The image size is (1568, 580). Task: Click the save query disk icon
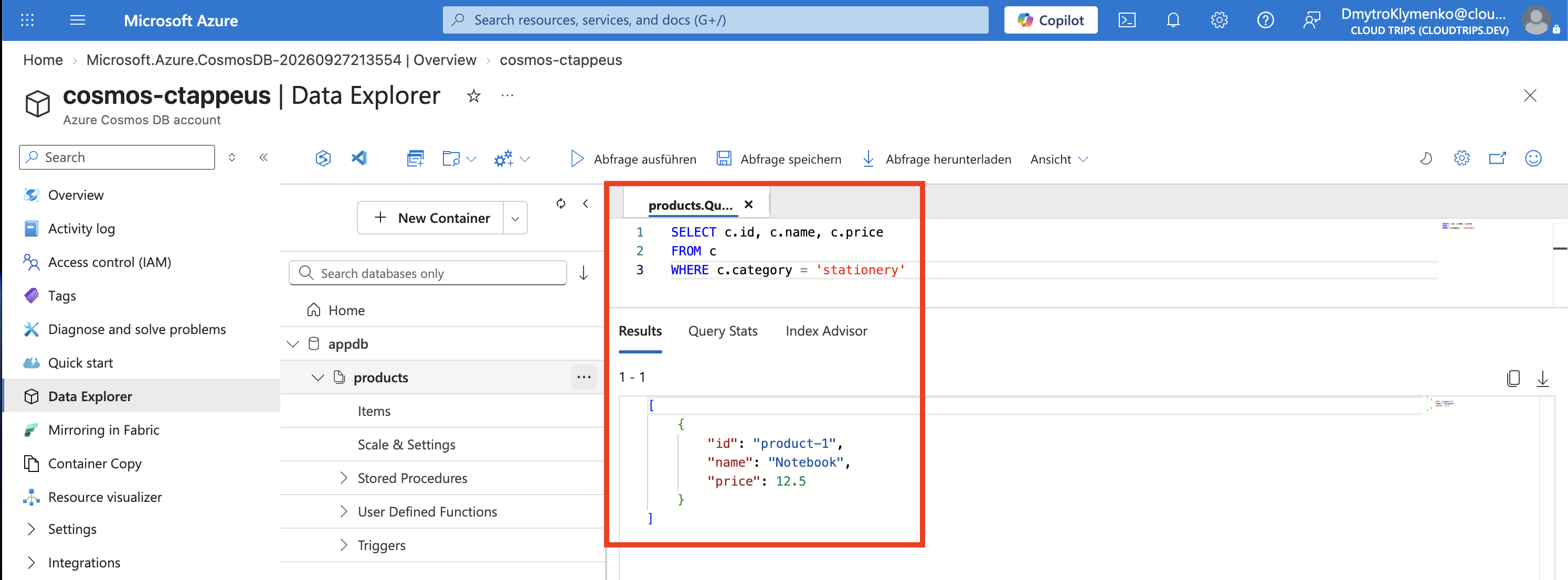click(724, 159)
